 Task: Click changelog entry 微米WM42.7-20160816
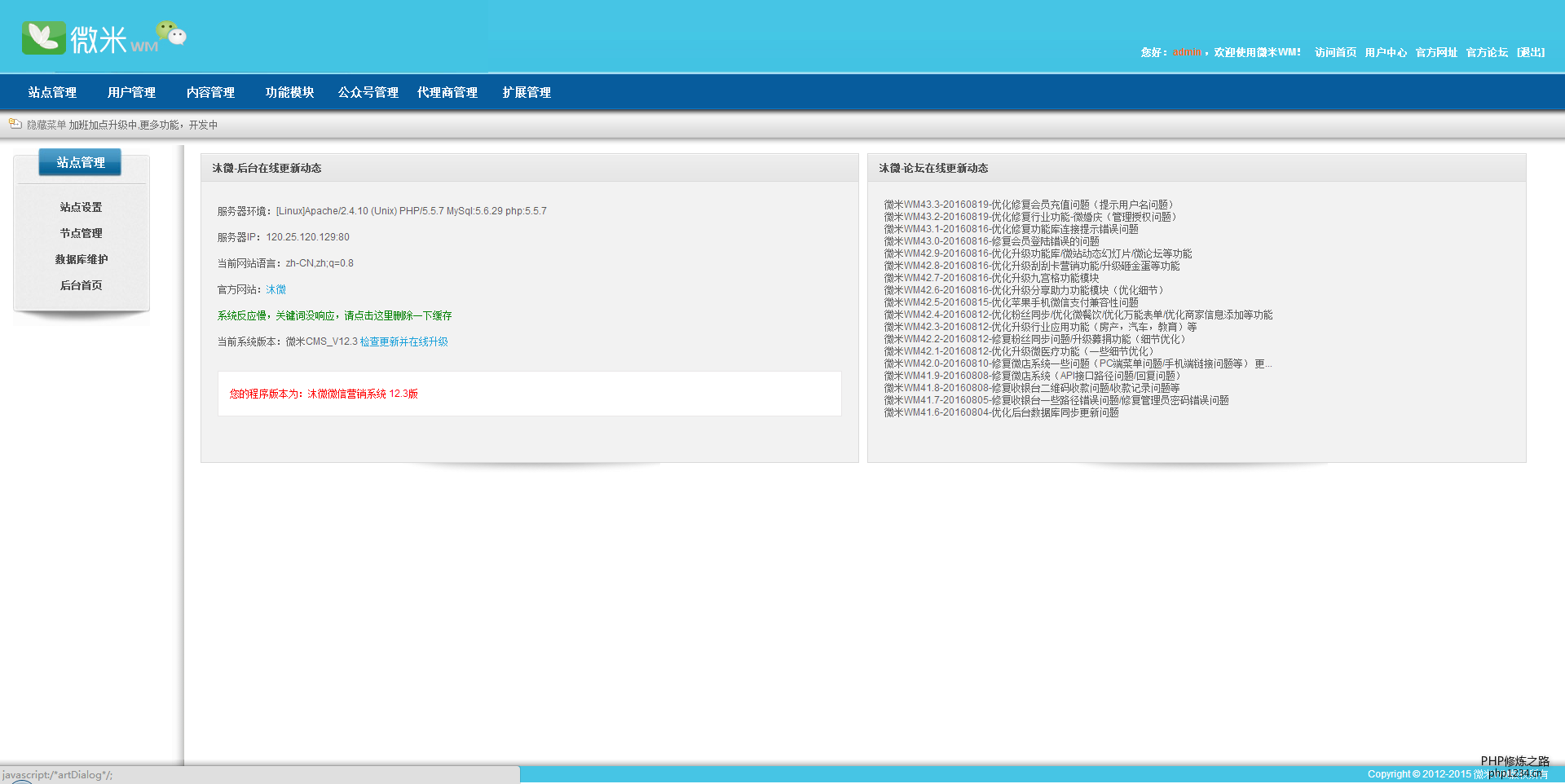991,278
